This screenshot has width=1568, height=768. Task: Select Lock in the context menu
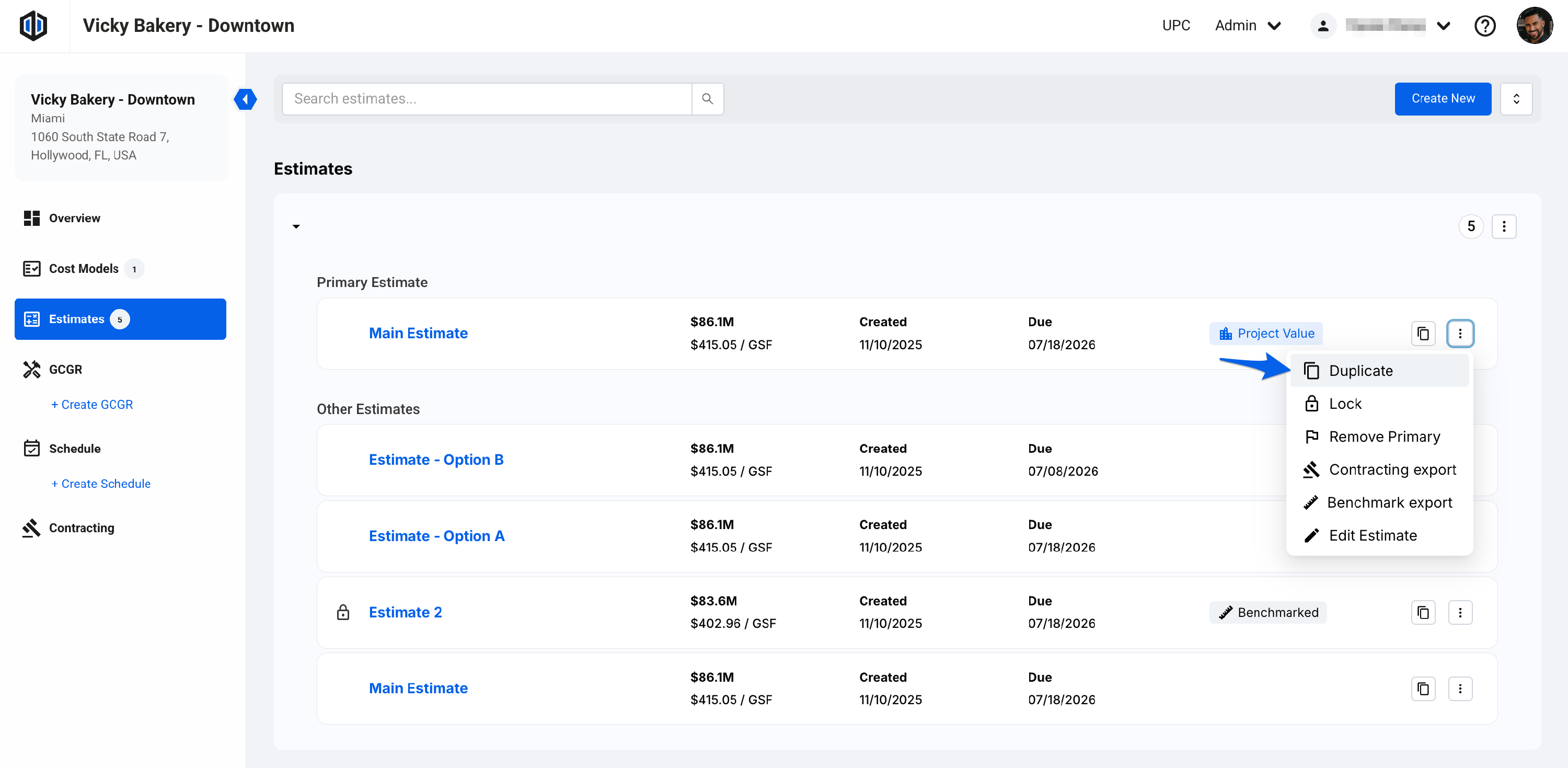coord(1345,403)
